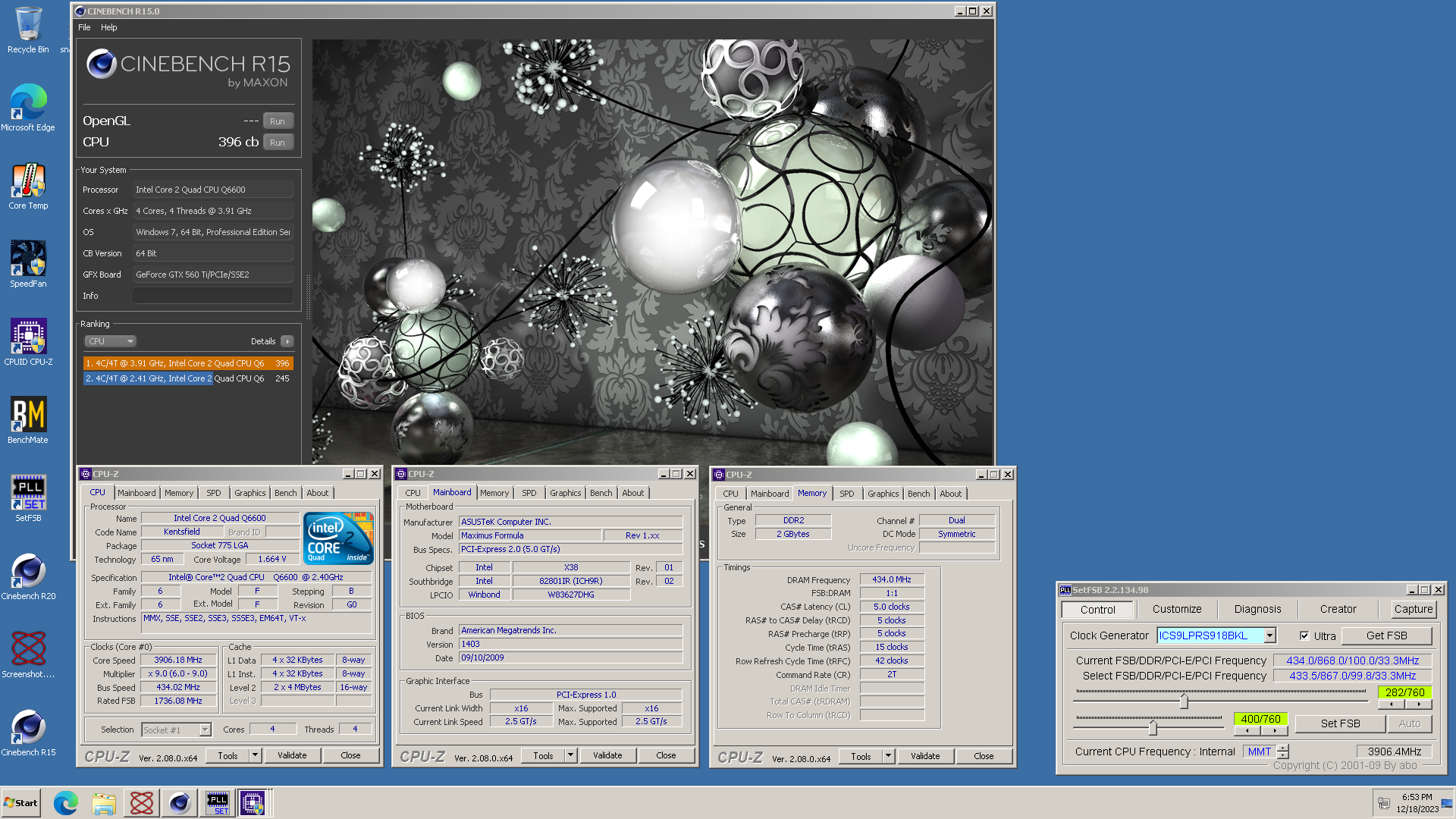Toggle the Ultra checkbox in SetFSB
1456x819 pixels.
1304,635
